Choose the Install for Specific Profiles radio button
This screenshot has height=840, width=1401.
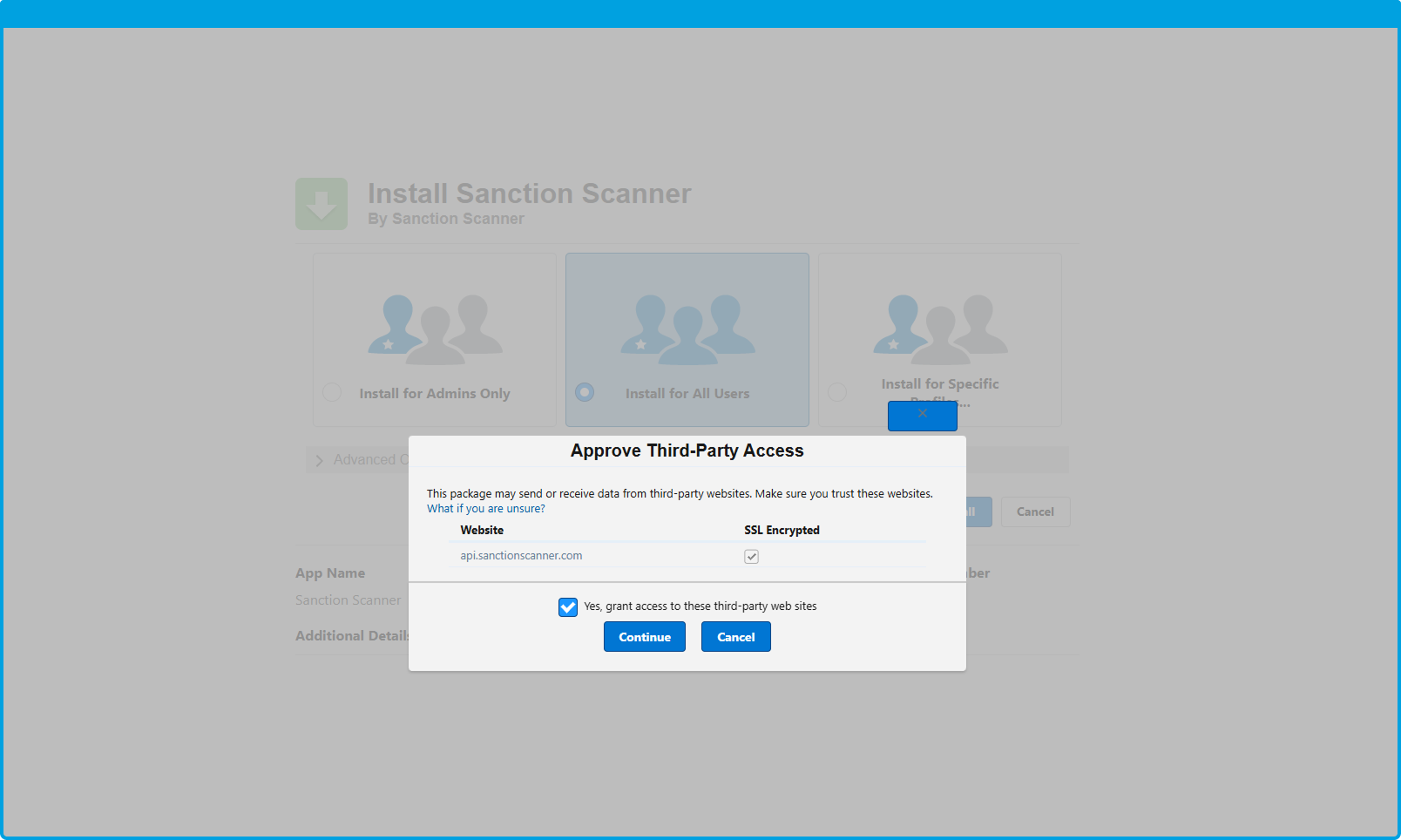[837, 392]
